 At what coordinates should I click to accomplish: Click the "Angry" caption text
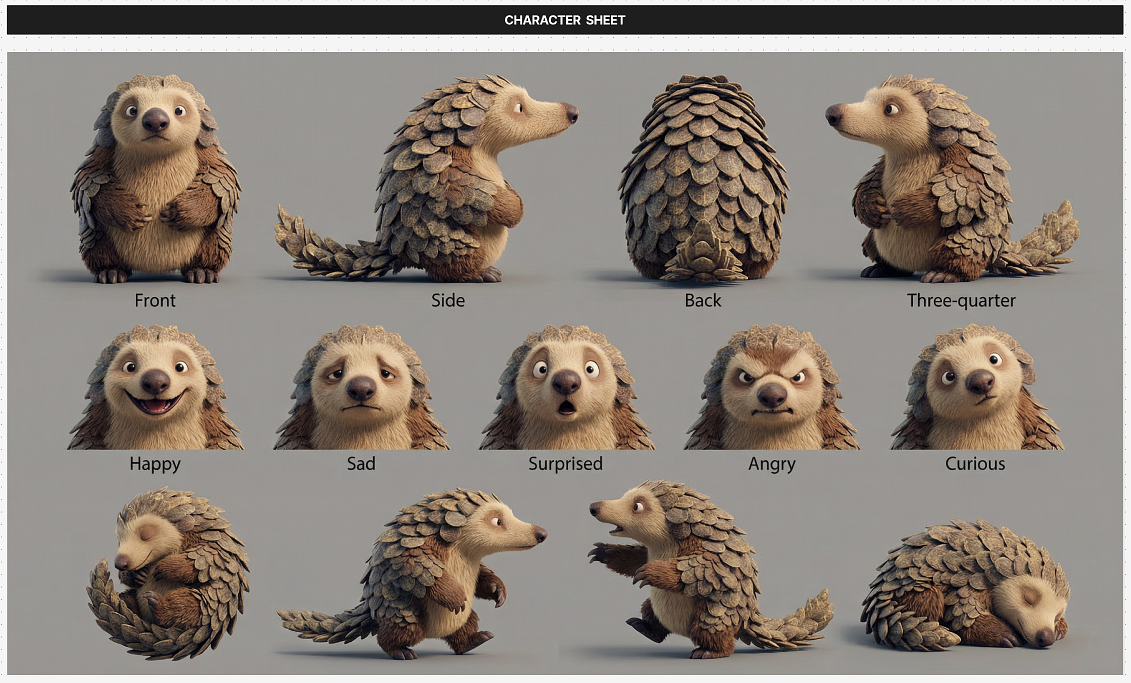pyautogui.click(x=771, y=464)
